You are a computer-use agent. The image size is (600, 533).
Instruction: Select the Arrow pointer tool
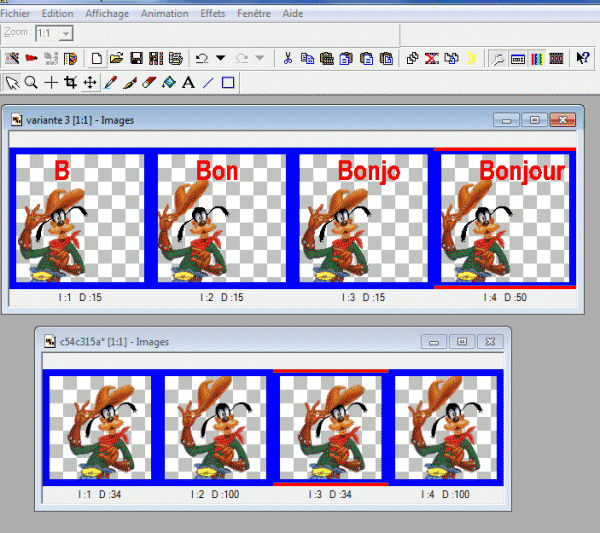click(12, 83)
